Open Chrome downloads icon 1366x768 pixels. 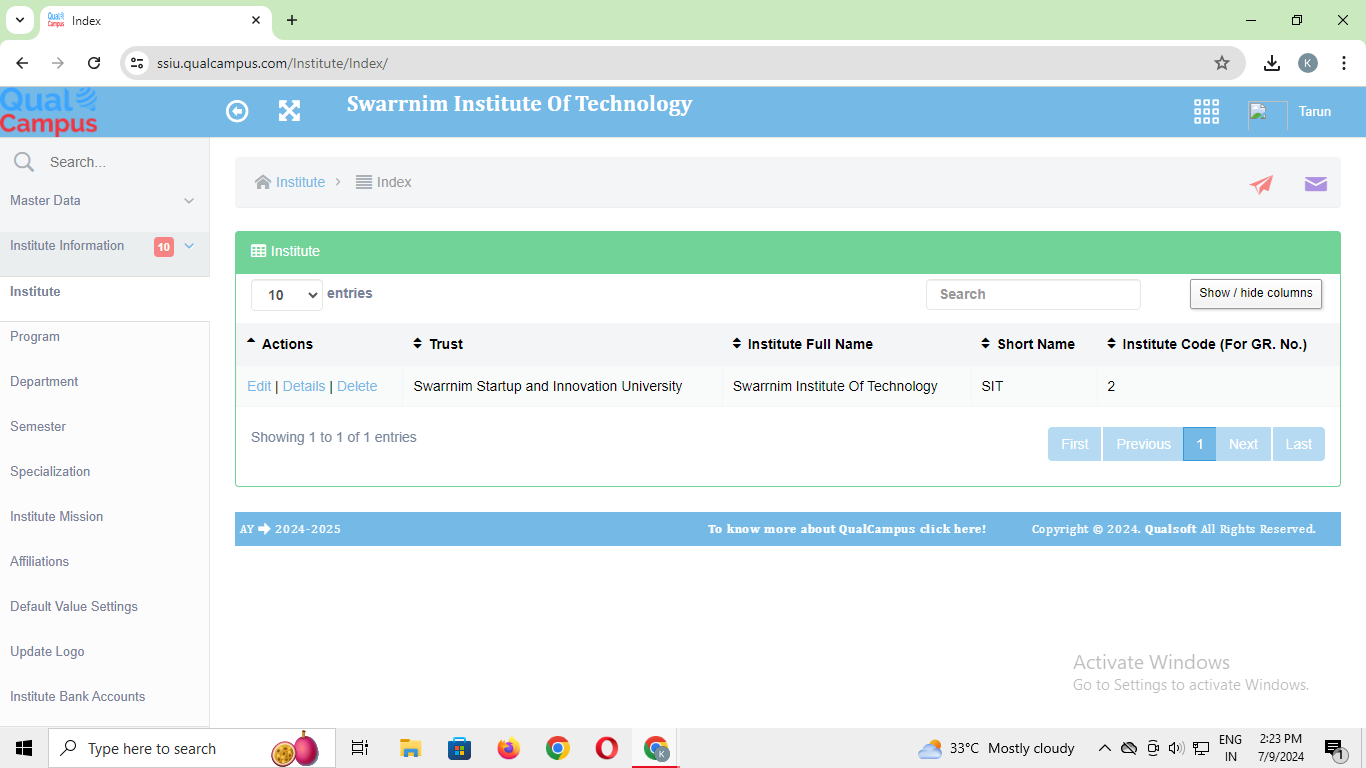tap(1272, 63)
